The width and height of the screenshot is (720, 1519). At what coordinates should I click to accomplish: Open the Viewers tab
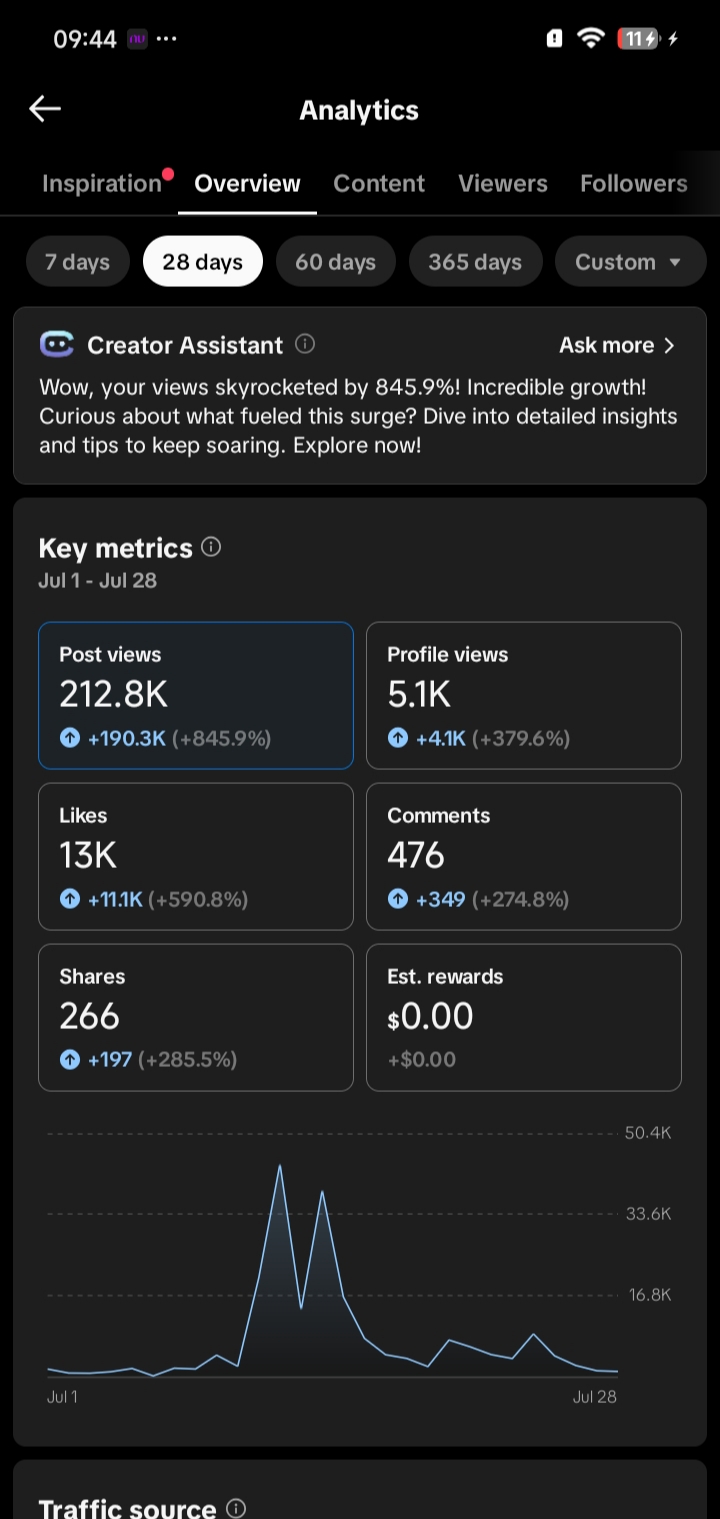pyautogui.click(x=503, y=183)
